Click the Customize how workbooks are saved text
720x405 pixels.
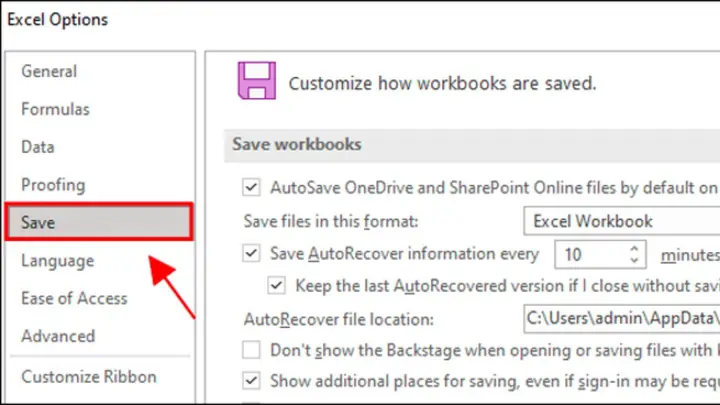[442, 84]
